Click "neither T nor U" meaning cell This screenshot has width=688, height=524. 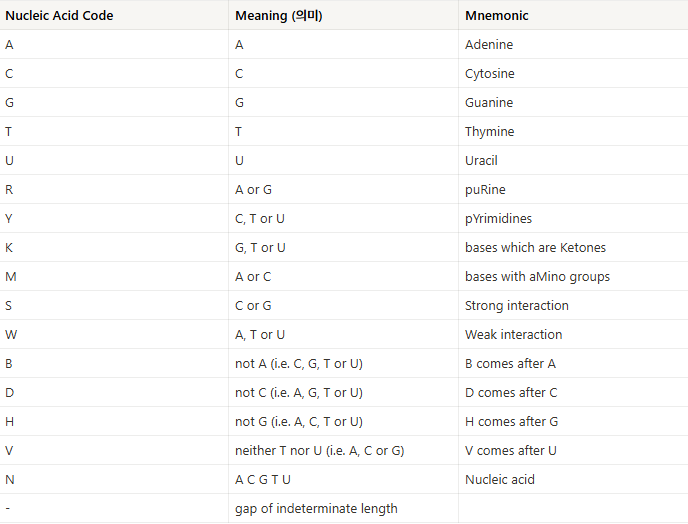(319, 451)
